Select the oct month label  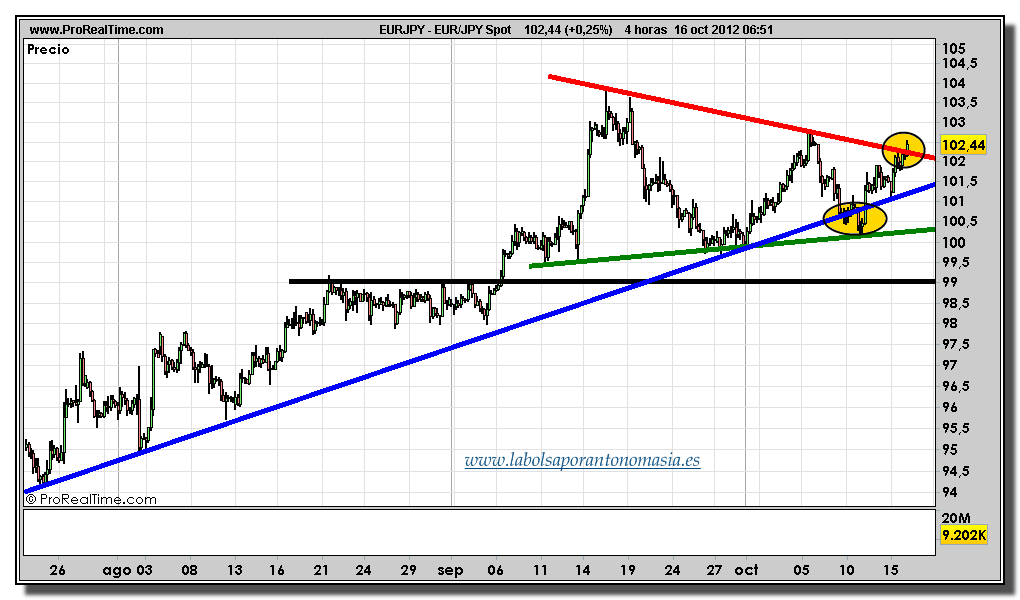point(747,570)
